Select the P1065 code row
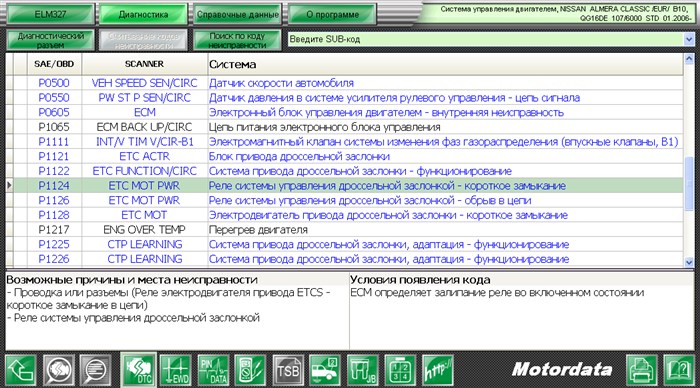Viewport: 700px width, 388px height. pyautogui.click(x=344, y=127)
